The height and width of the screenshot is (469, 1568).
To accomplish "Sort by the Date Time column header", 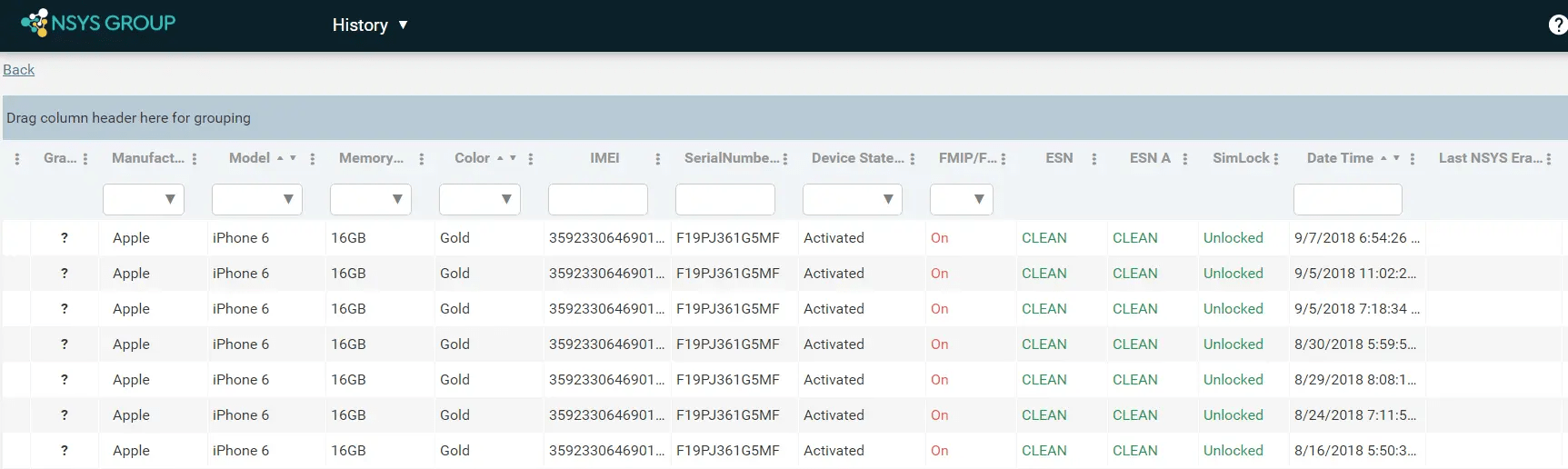I will (1340, 158).
